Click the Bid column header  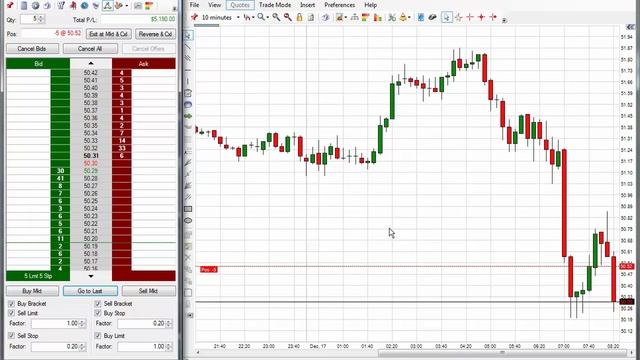pyautogui.click(x=38, y=64)
